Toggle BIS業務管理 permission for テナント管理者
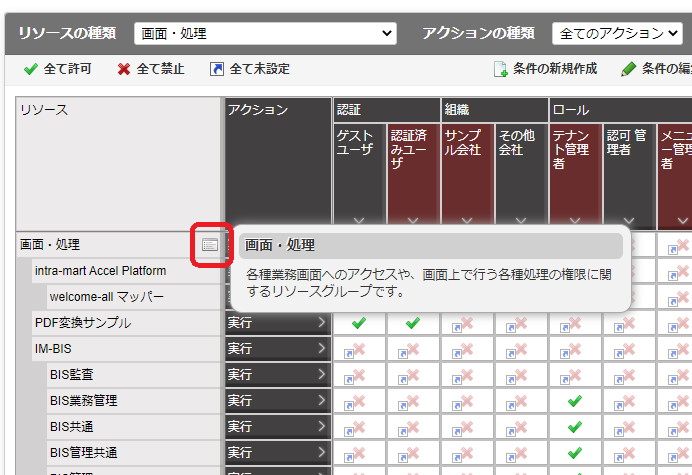Screen dimensions: 692x475 pos(575,401)
